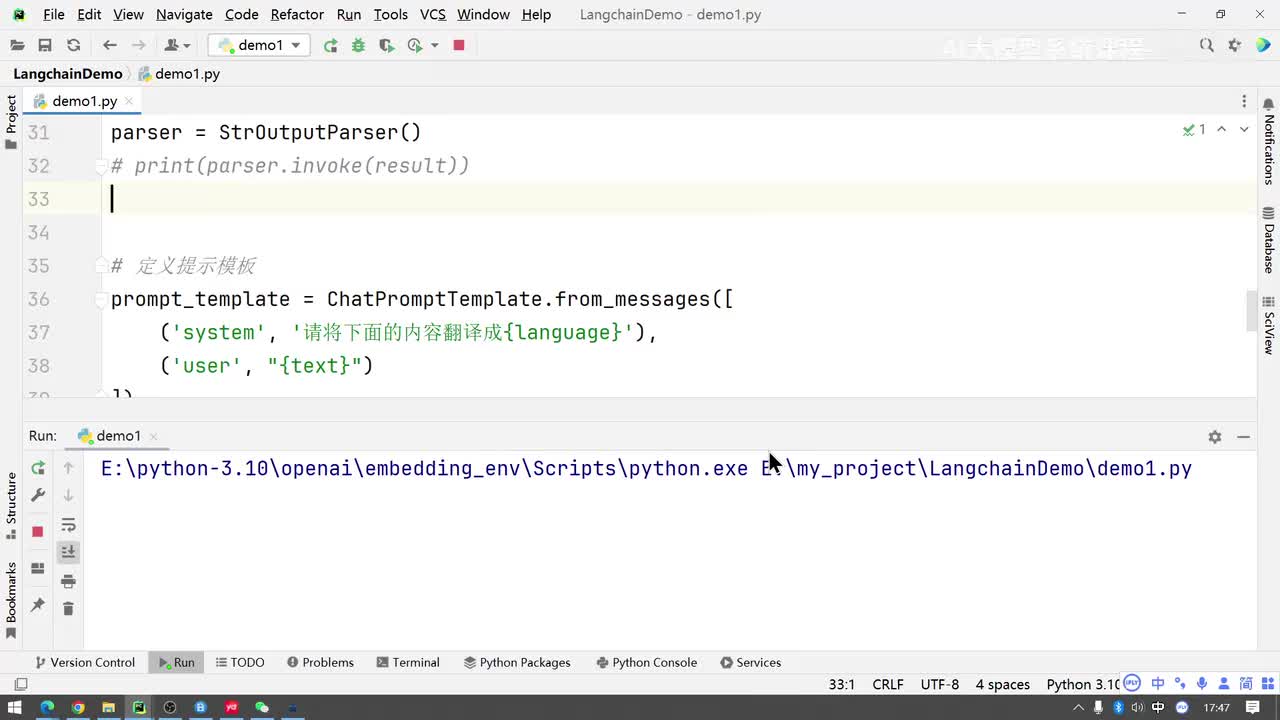Click the up stack trace arrow in Run panel
This screenshot has height=720, width=1280.
click(68, 467)
